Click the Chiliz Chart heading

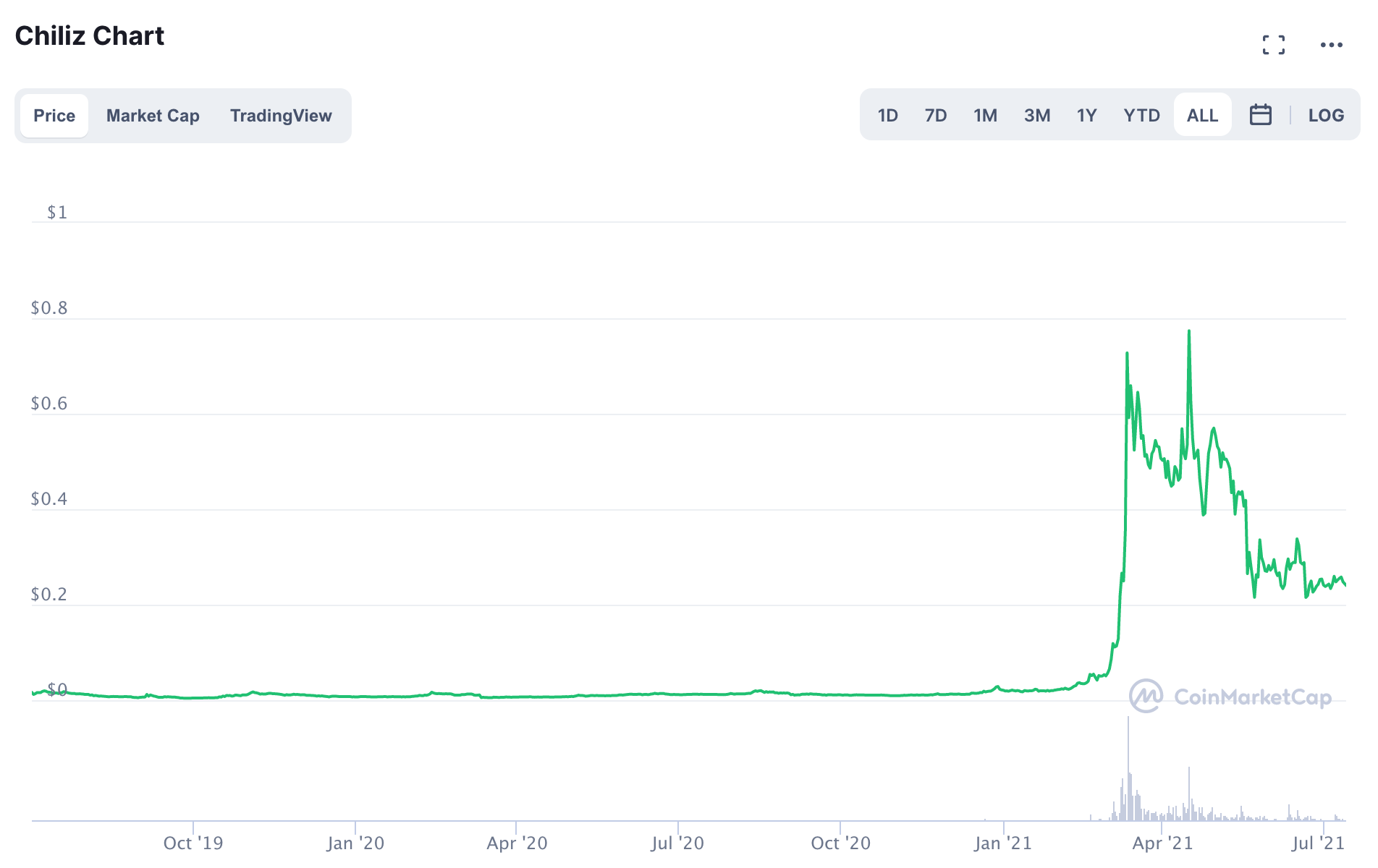[90, 36]
